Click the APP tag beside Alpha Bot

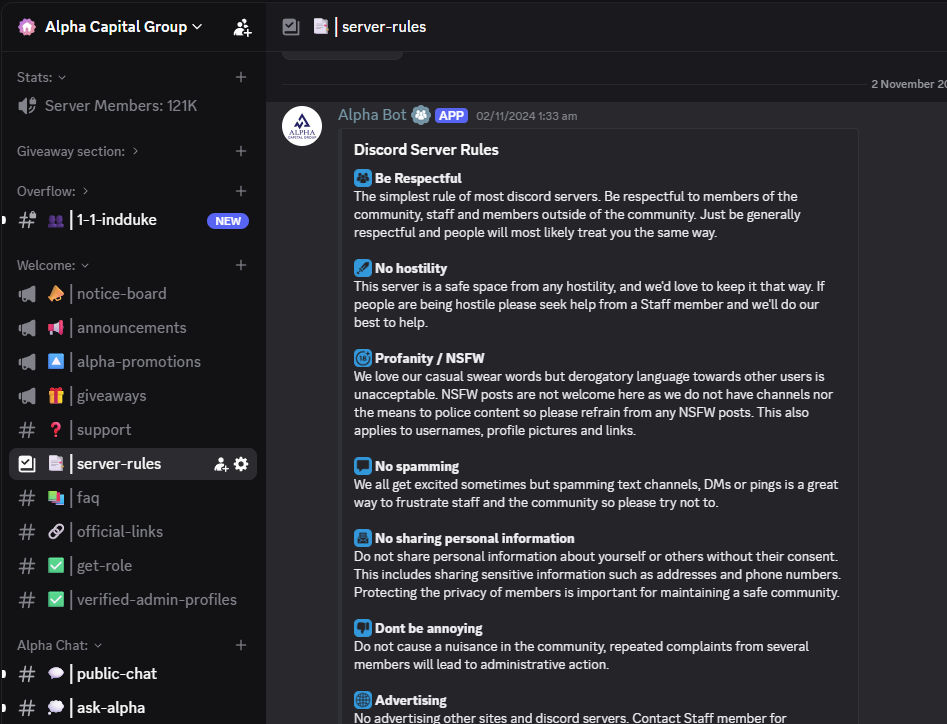451,115
